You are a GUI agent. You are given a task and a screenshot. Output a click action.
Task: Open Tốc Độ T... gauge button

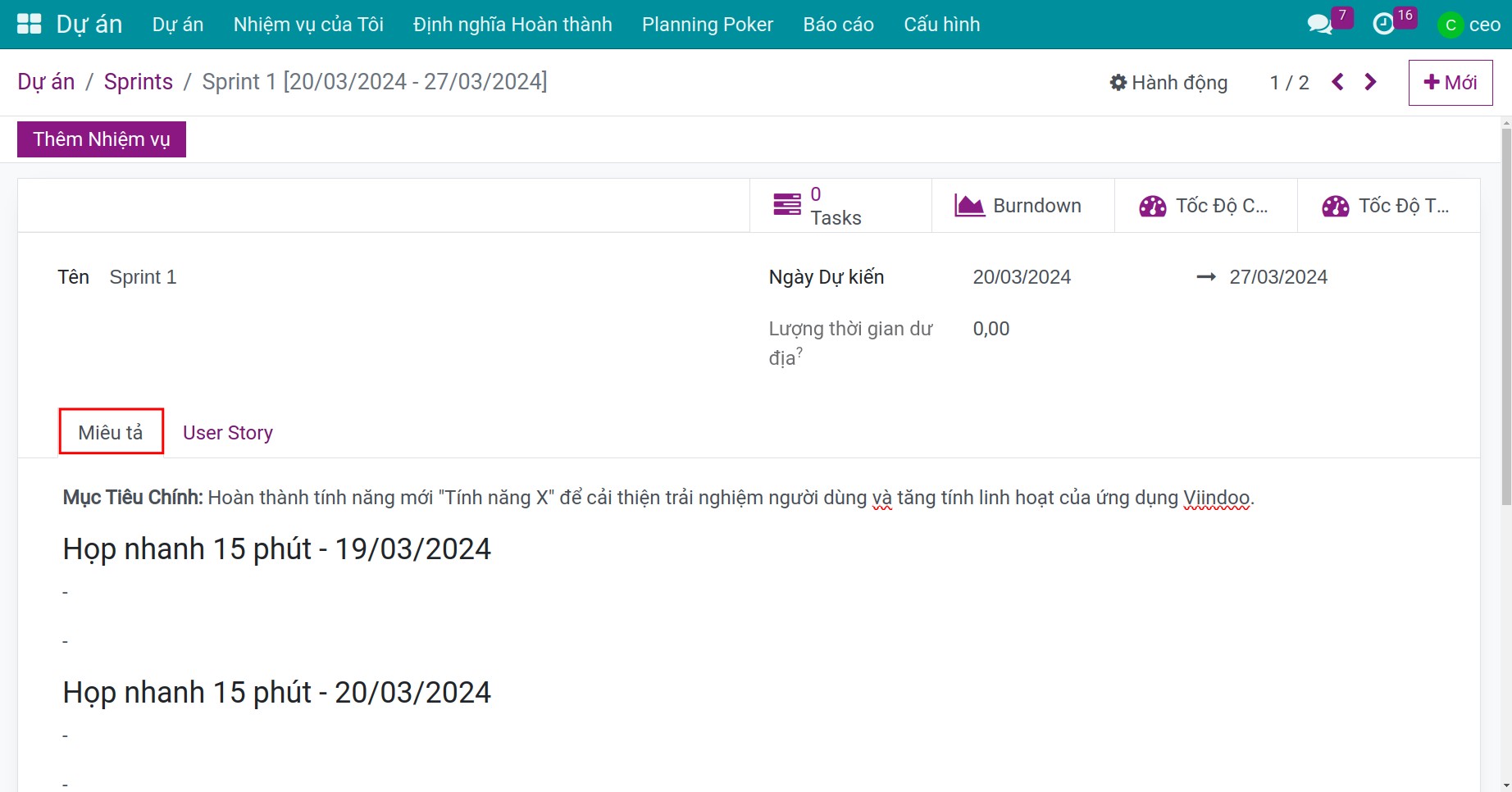pos(1389,206)
